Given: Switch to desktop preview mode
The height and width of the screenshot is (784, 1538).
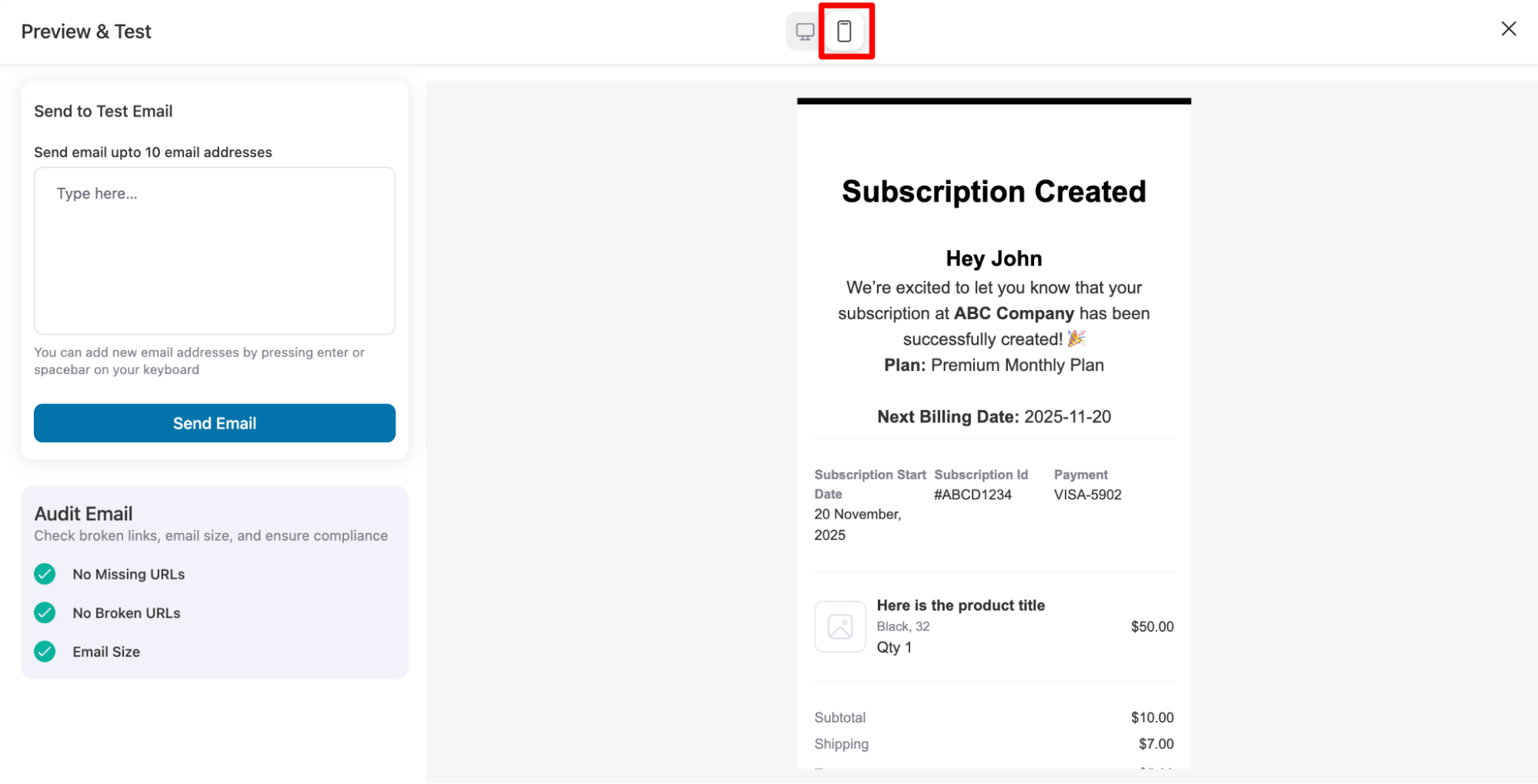Looking at the screenshot, I should click(x=803, y=31).
